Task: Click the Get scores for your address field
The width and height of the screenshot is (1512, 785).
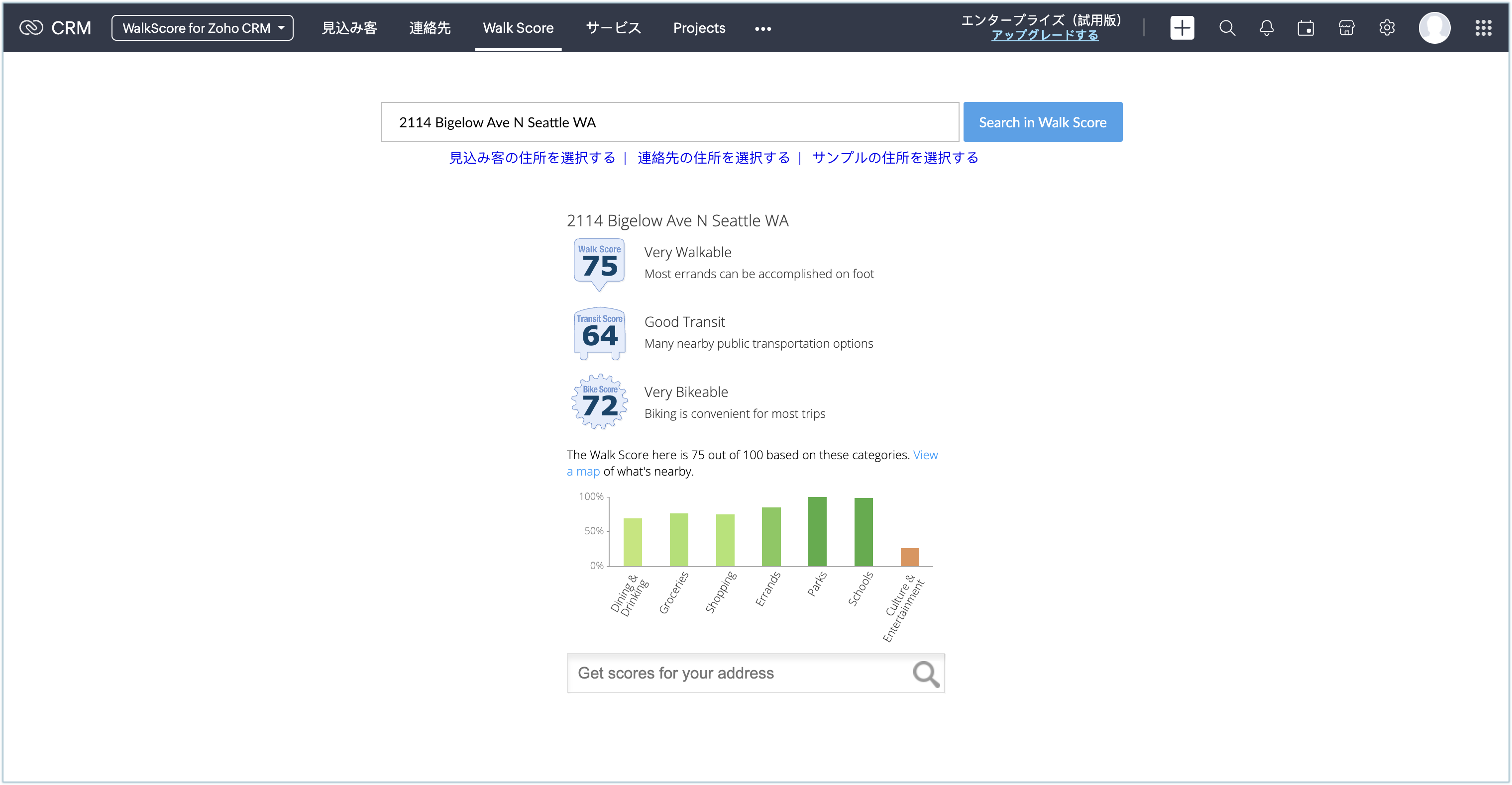Action: [x=734, y=673]
